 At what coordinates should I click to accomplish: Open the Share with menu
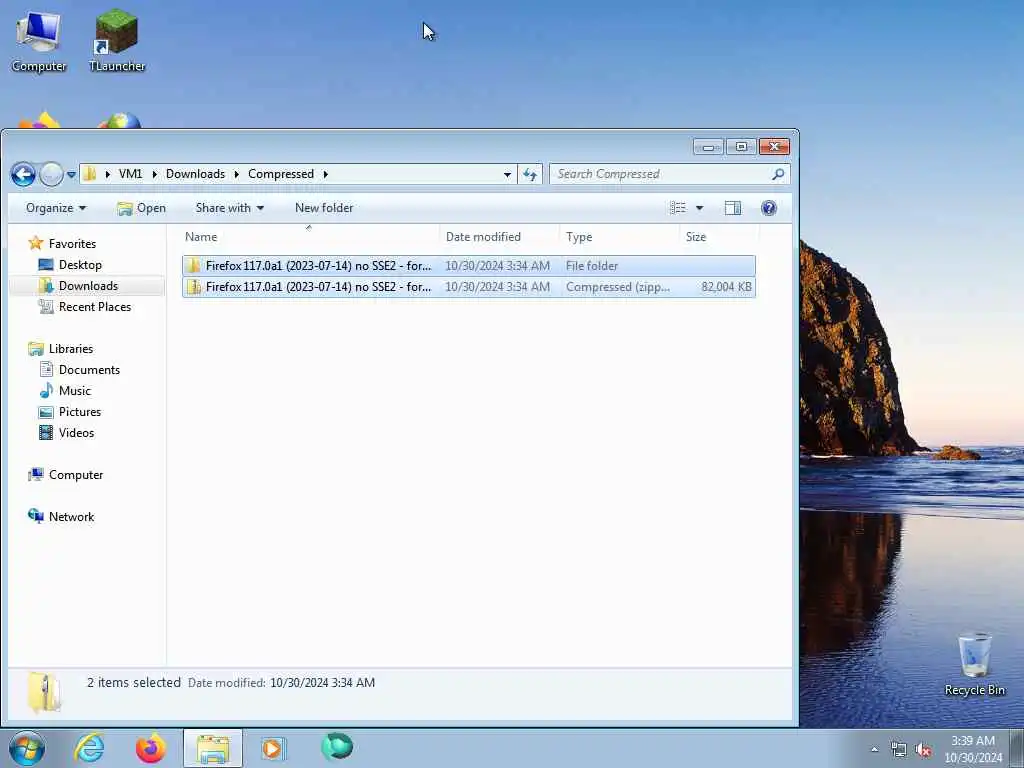(229, 208)
